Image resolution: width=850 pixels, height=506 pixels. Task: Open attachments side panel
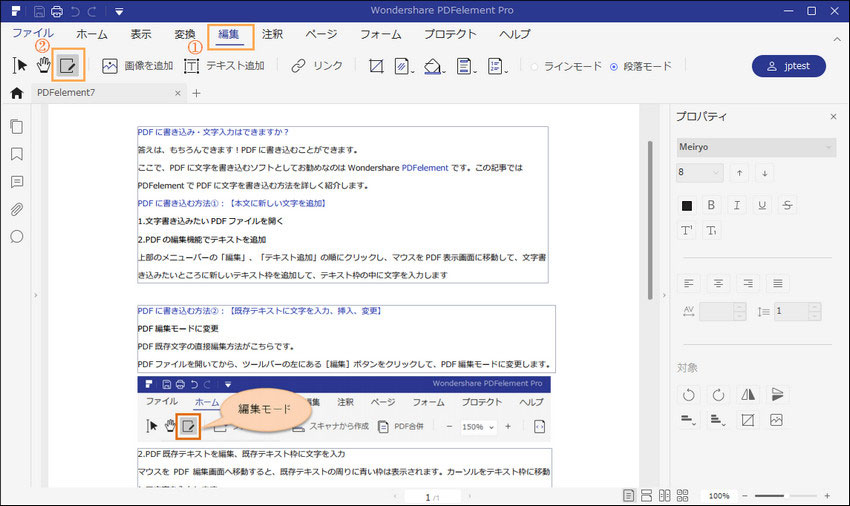point(17,209)
